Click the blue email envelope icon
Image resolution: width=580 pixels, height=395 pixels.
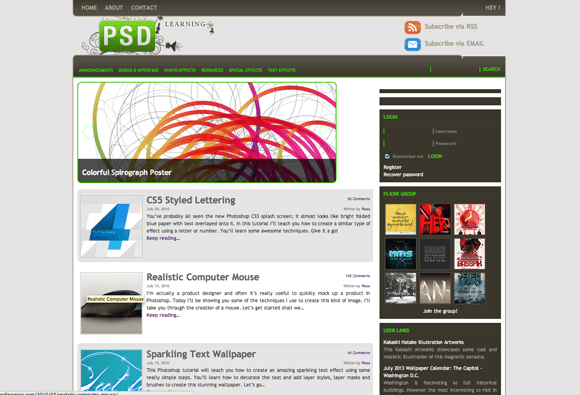pyautogui.click(x=412, y=44)
